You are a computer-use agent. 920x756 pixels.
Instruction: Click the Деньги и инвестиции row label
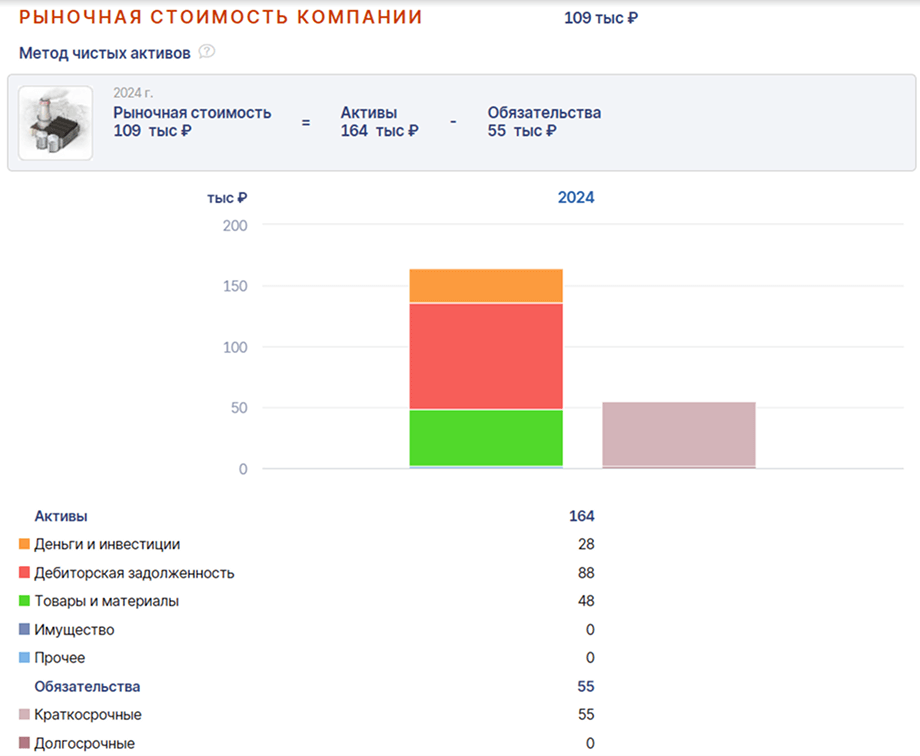(107, 544)
